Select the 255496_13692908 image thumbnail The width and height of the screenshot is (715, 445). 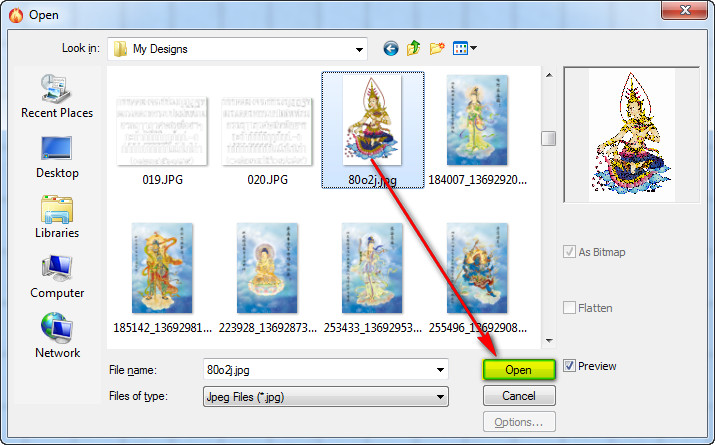coord(477,268)
